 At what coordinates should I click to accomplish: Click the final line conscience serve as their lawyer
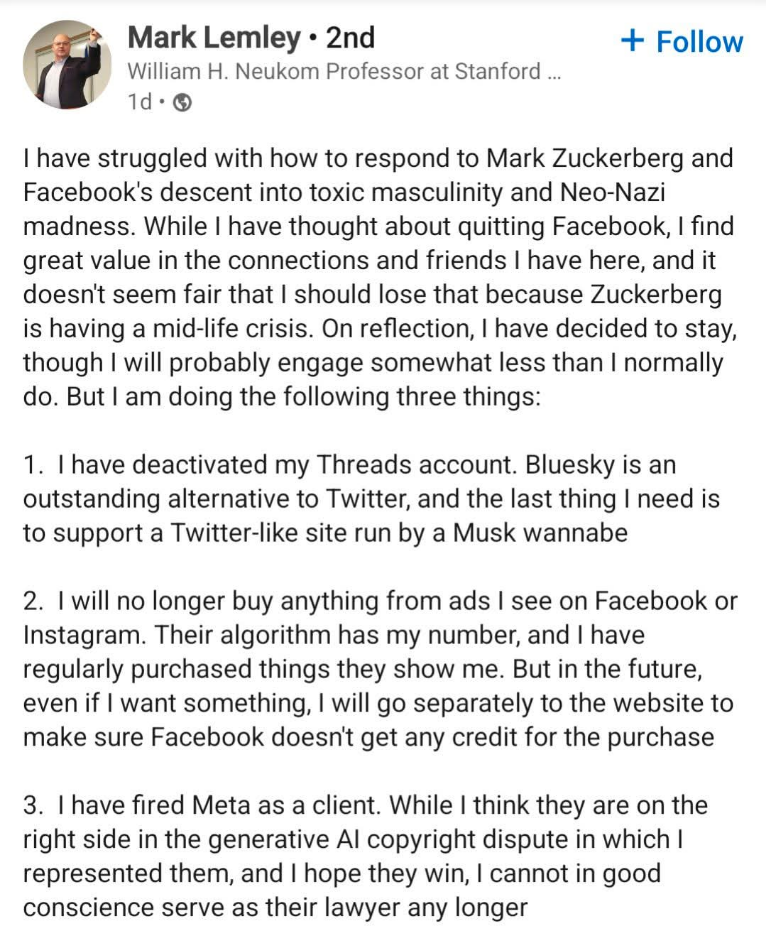(x=275, y=908)
